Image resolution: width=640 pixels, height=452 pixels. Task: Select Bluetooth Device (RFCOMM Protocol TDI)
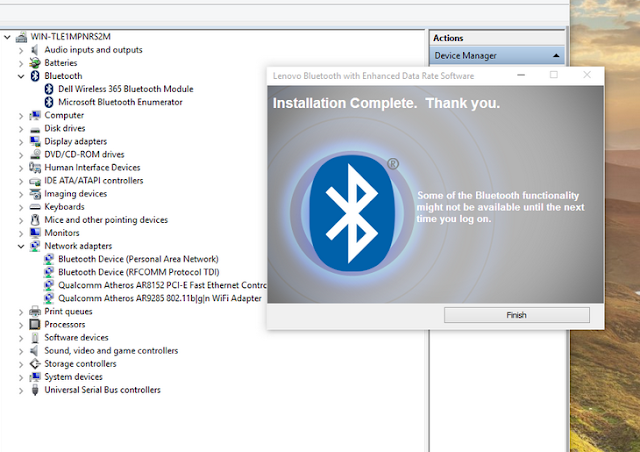[x=139, y=272]
